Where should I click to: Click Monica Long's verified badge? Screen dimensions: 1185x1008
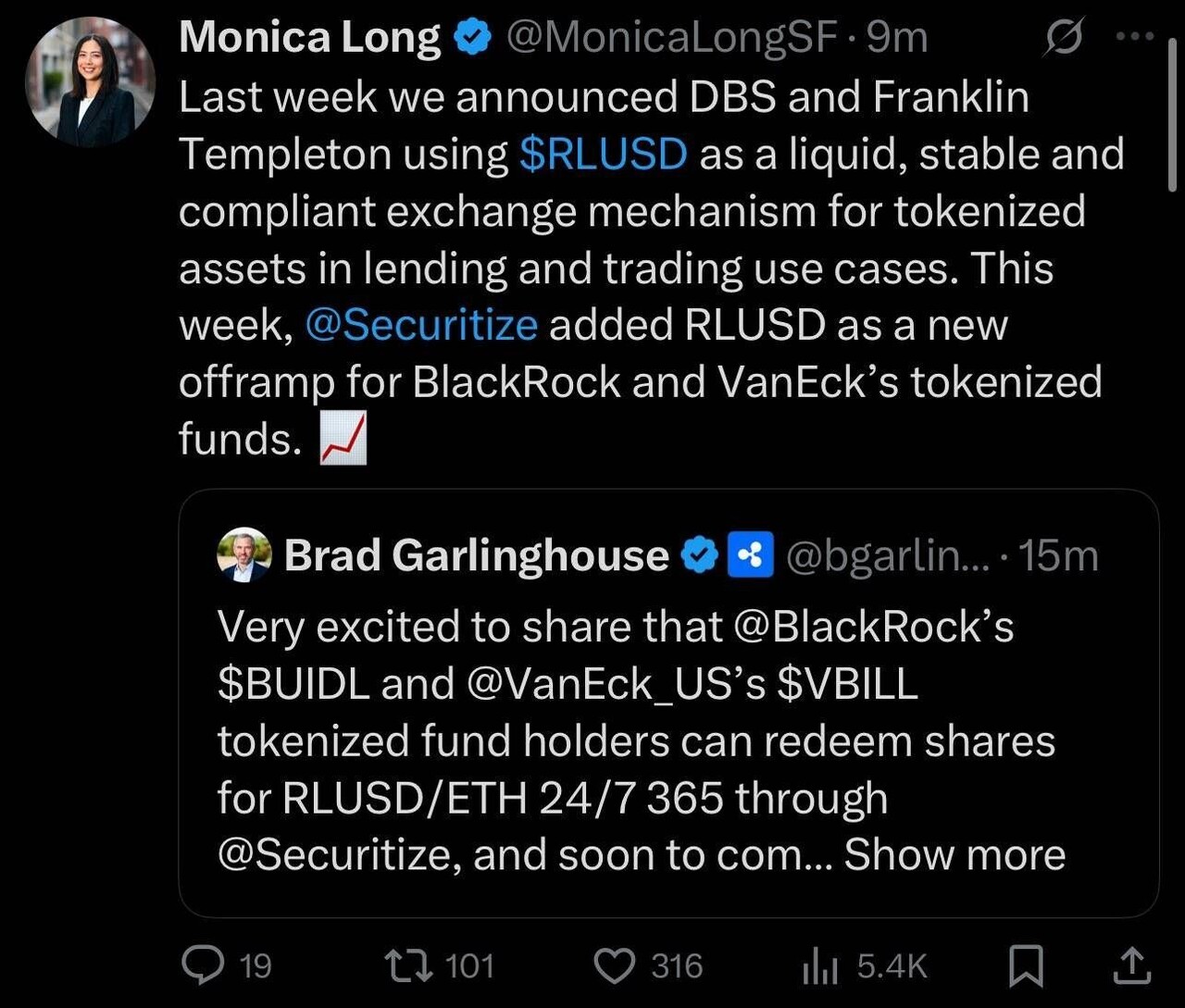pyautogui.click(x=472, y=39)
